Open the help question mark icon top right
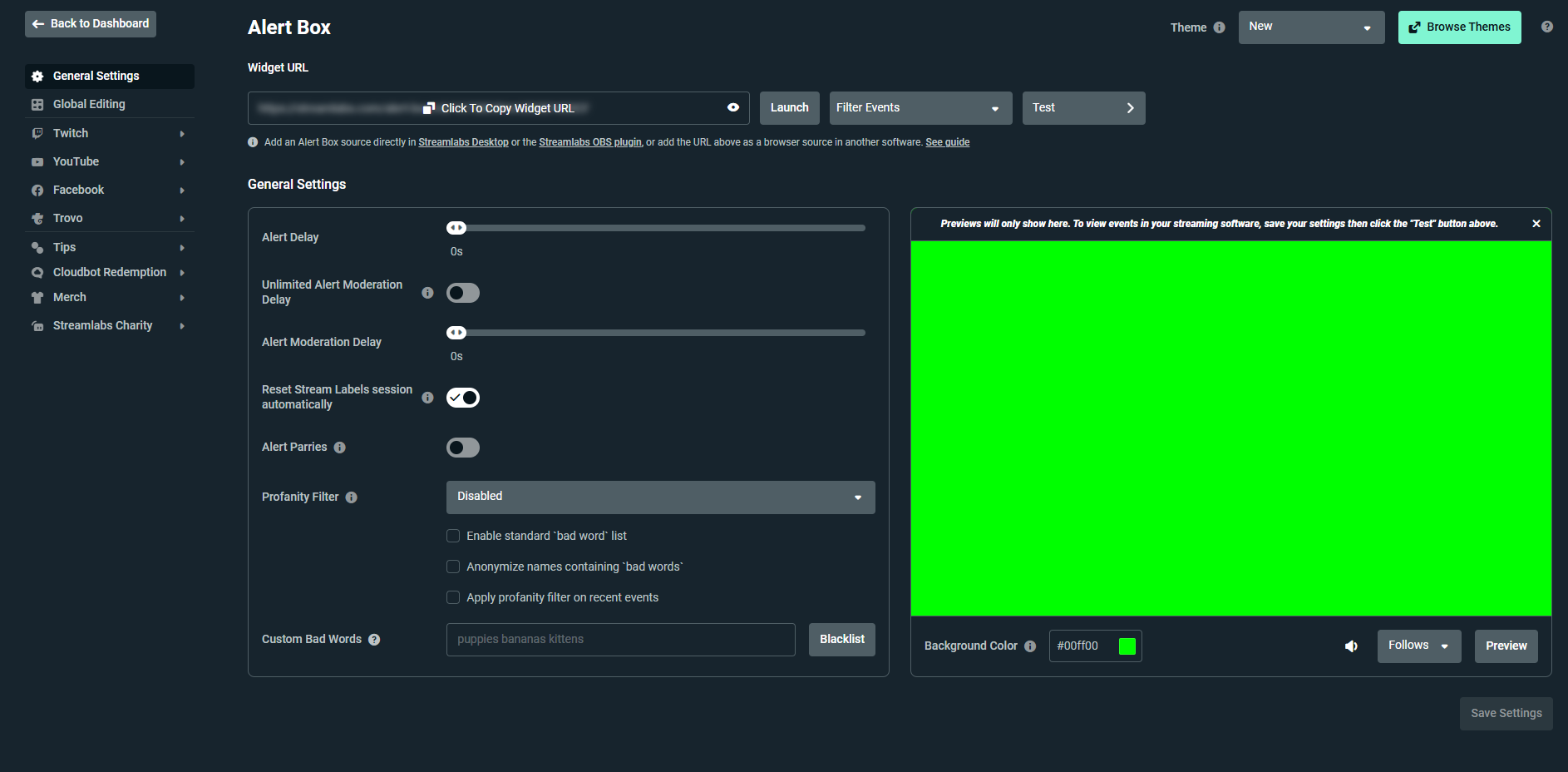 1546,27
